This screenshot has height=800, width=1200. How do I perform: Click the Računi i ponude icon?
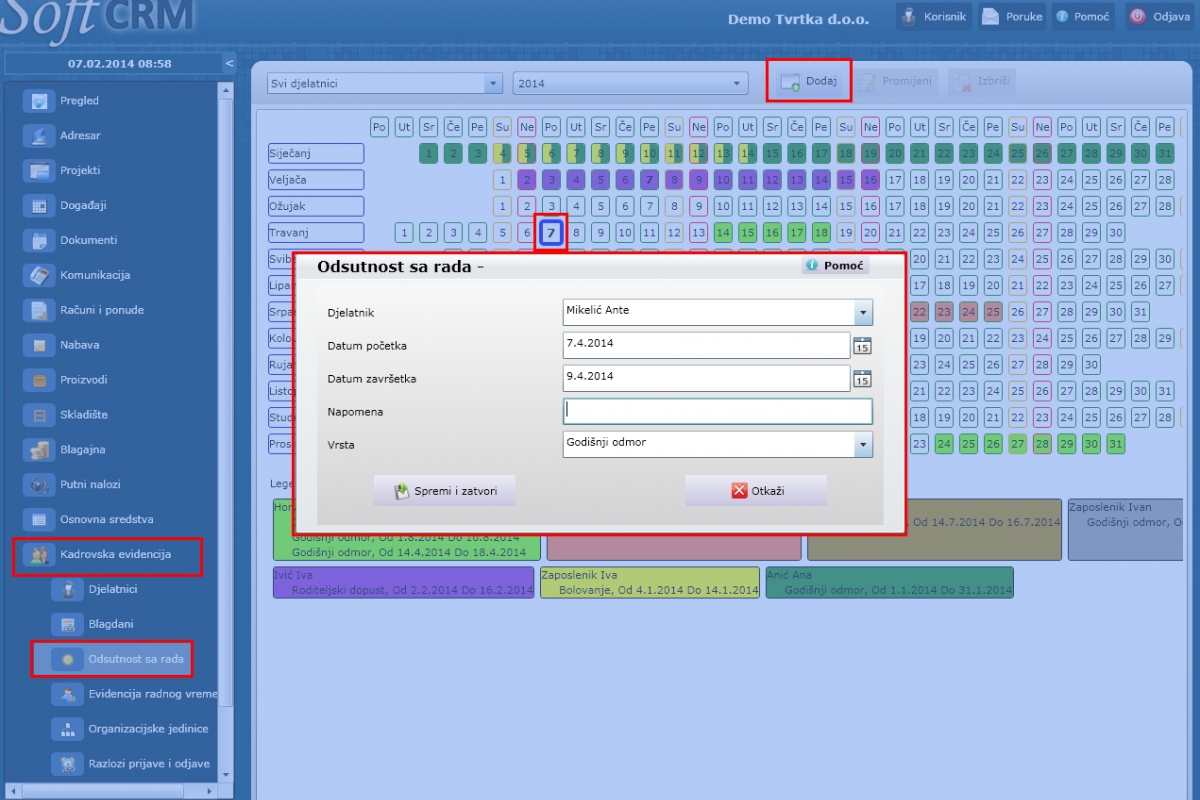39,310
